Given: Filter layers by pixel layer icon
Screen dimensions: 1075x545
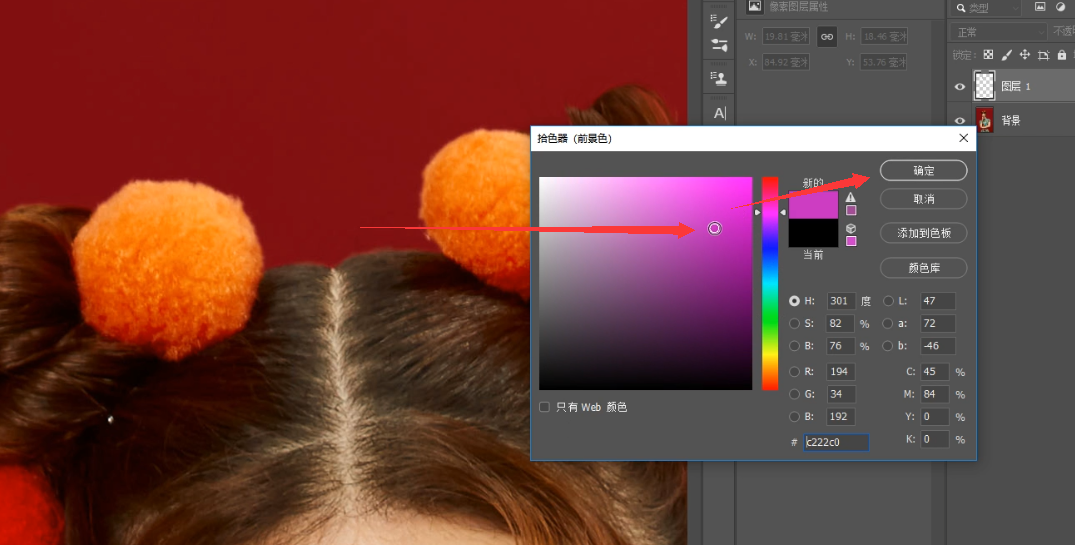Looking at the screenshot, I should [x=1040, y=7].
